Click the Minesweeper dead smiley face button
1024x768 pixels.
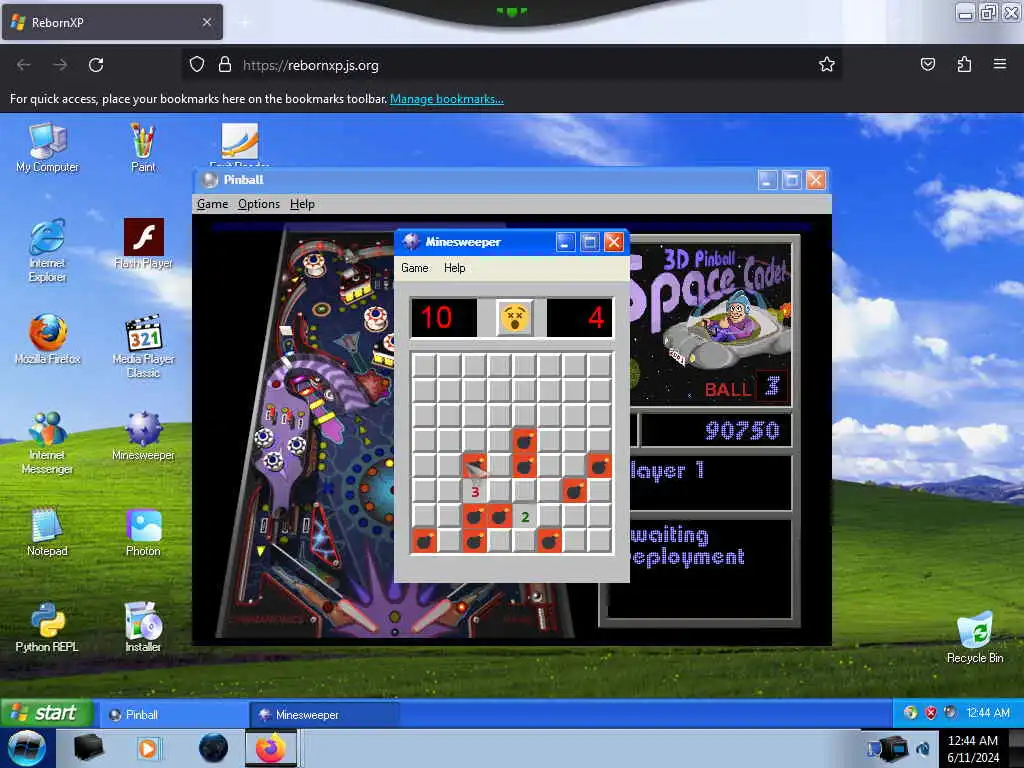click(x=514, y=317)
